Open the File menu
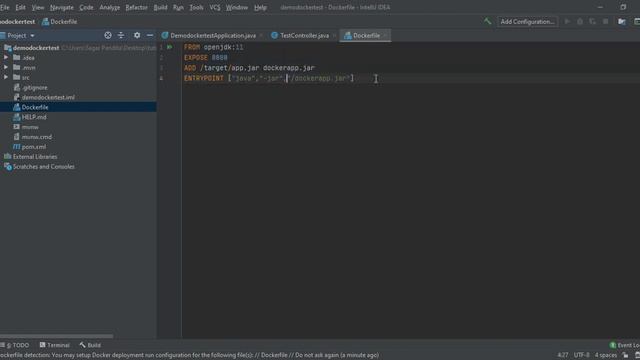 [4, 7]
